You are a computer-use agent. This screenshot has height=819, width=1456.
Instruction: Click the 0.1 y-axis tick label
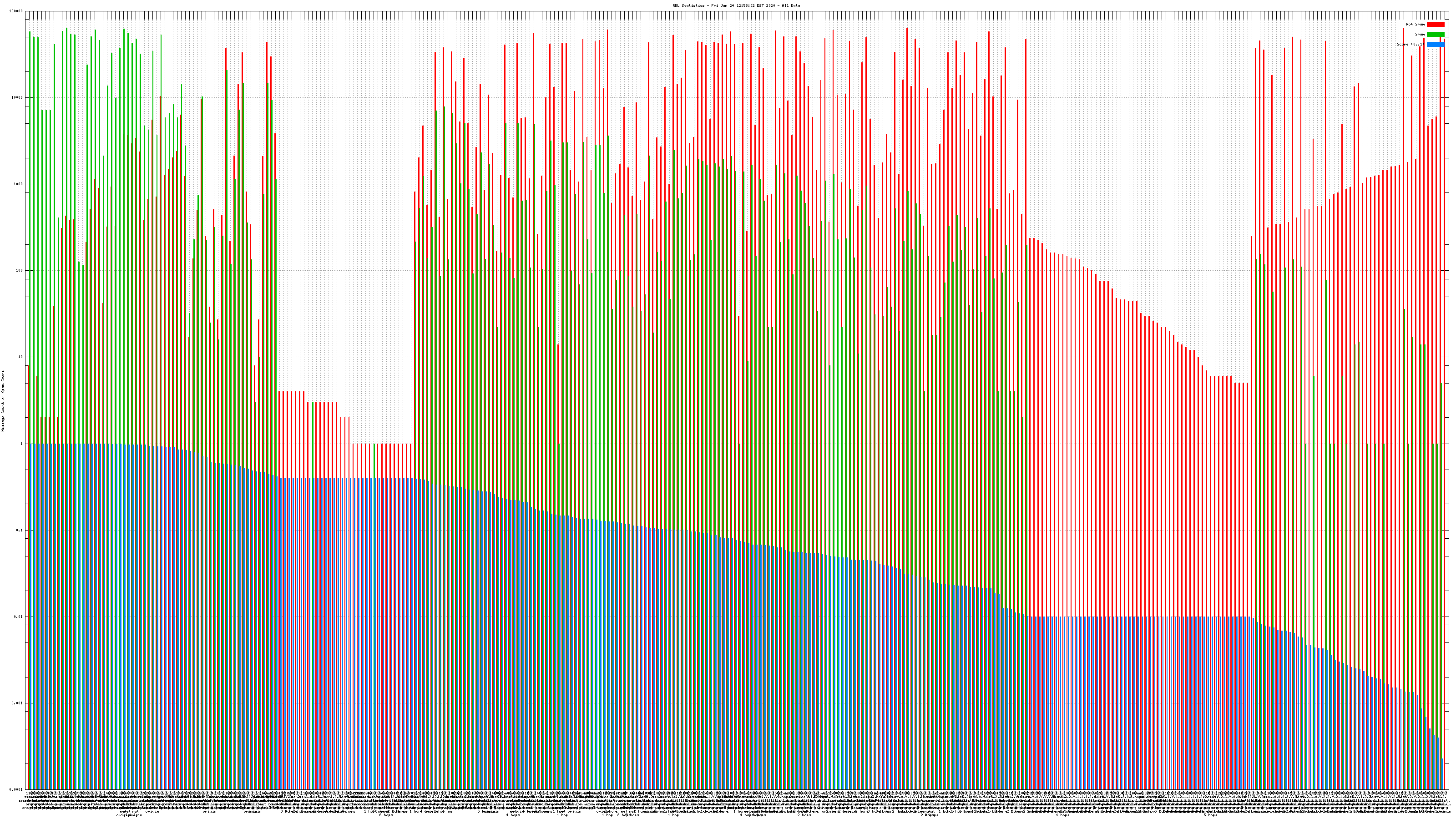click(19, 530)
